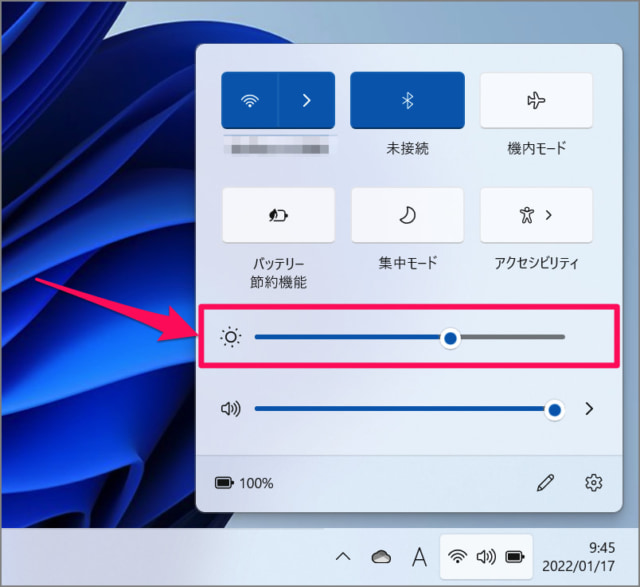
Task: Click the バッテリー節約機能 label text
Action: tap(278, 273)
